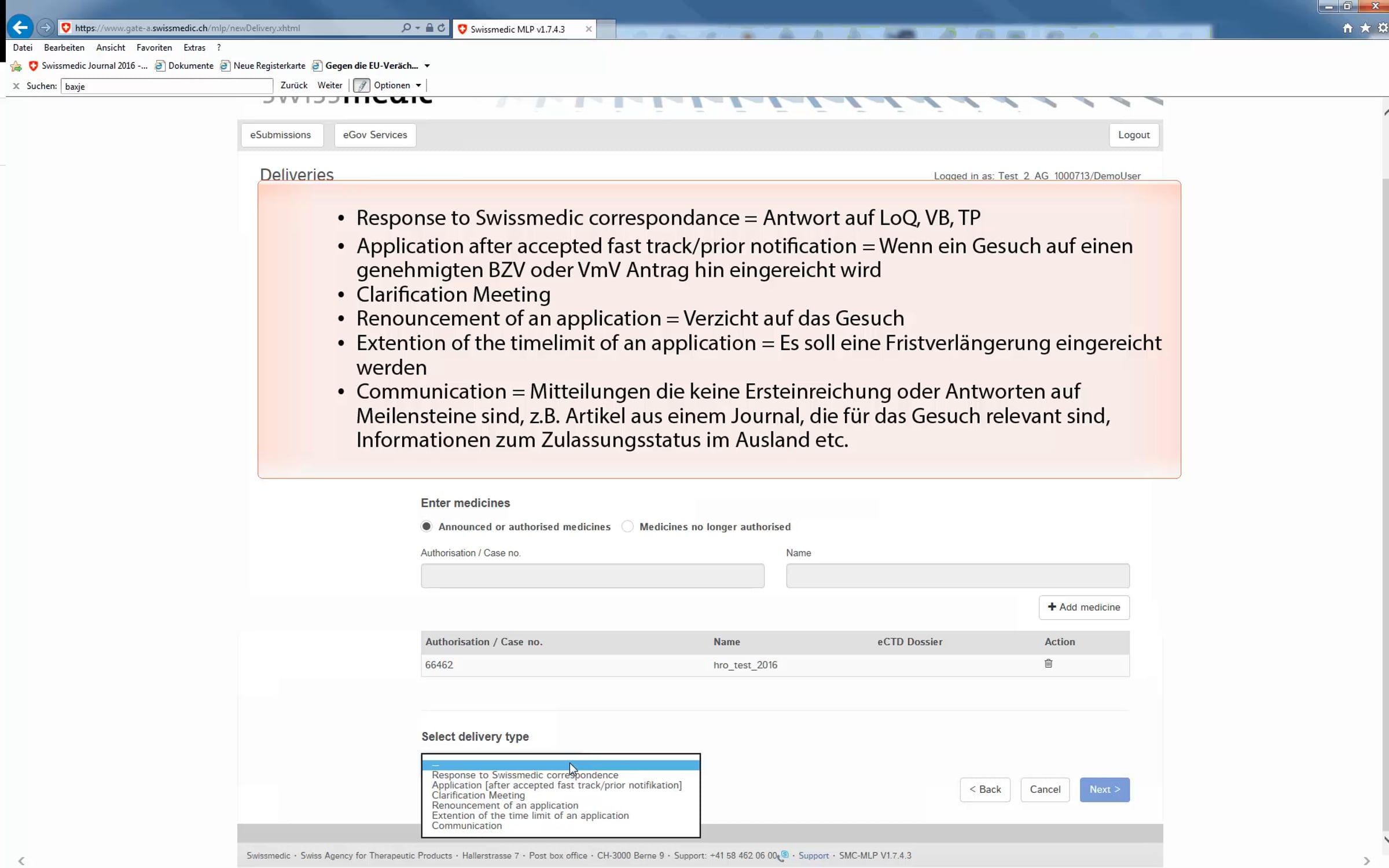Click the Add medicine button

[x=1084, y=608]
